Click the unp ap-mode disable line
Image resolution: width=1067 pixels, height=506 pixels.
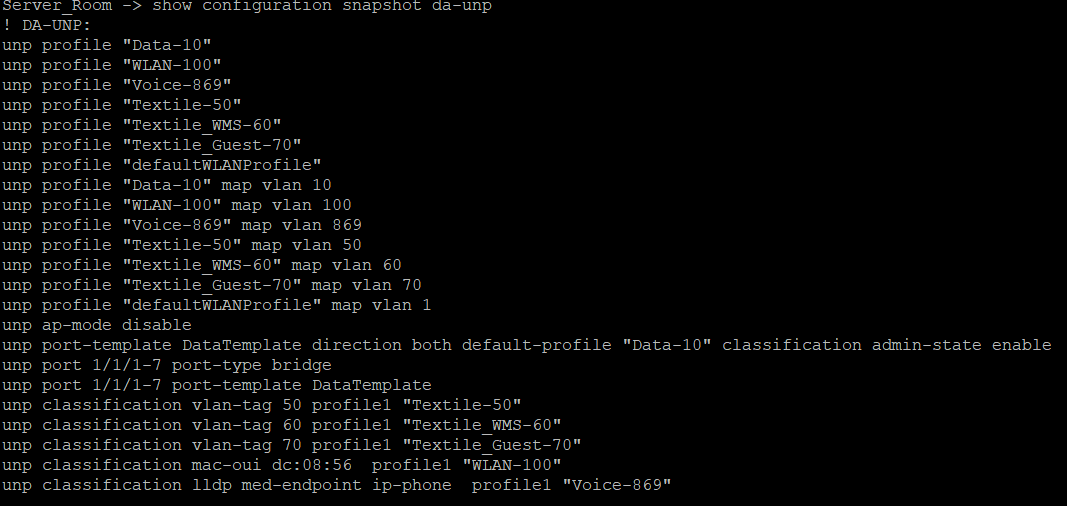(x=97, y=325)
